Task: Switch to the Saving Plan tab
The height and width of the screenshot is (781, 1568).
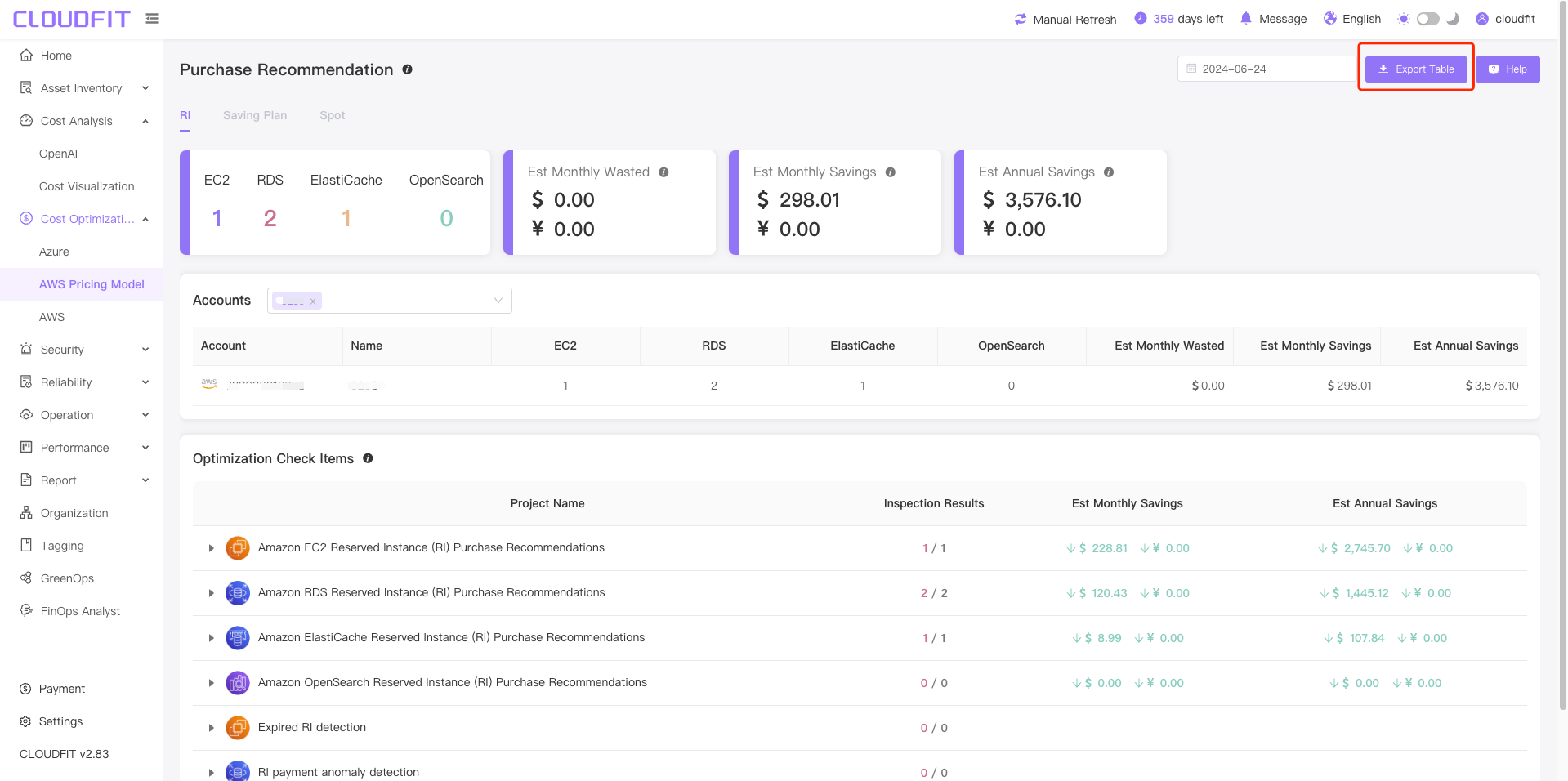Action: click(255, 115)
